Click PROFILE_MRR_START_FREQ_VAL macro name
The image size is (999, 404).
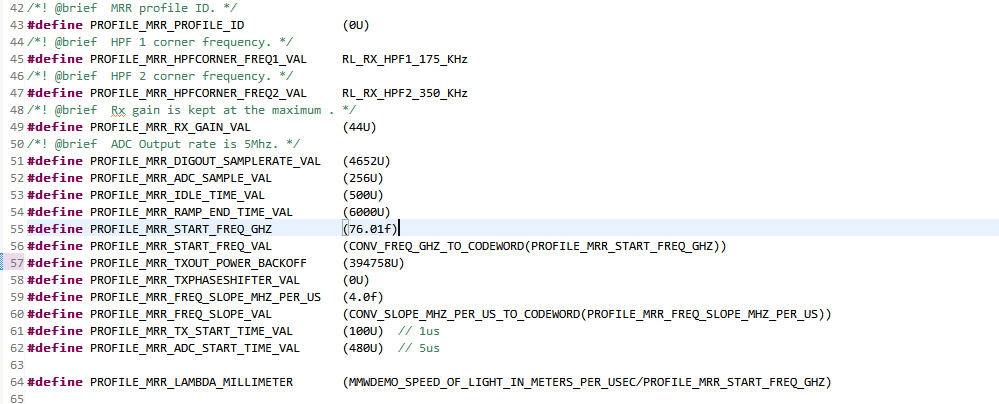pyautogui.click(x=181, y=246)
